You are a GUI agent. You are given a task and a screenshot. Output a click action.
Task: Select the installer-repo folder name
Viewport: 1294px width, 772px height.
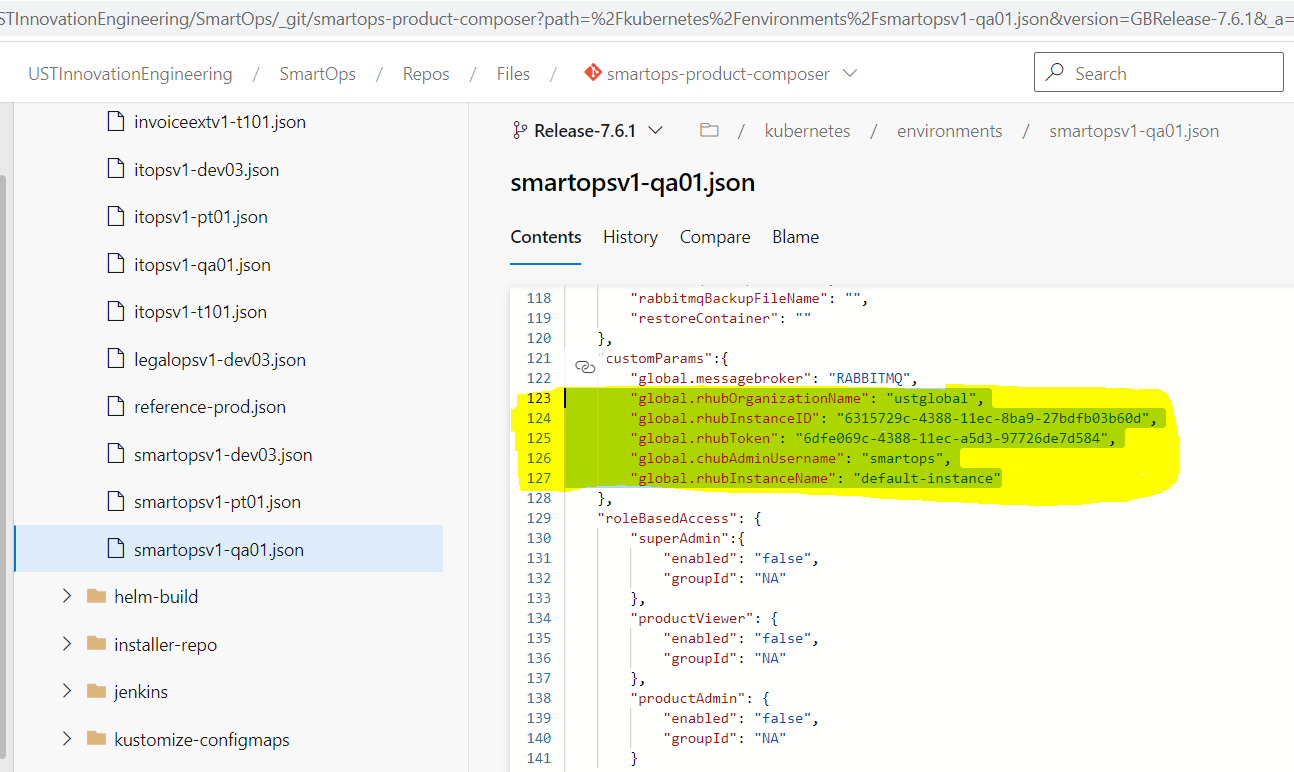pos(165,645)
